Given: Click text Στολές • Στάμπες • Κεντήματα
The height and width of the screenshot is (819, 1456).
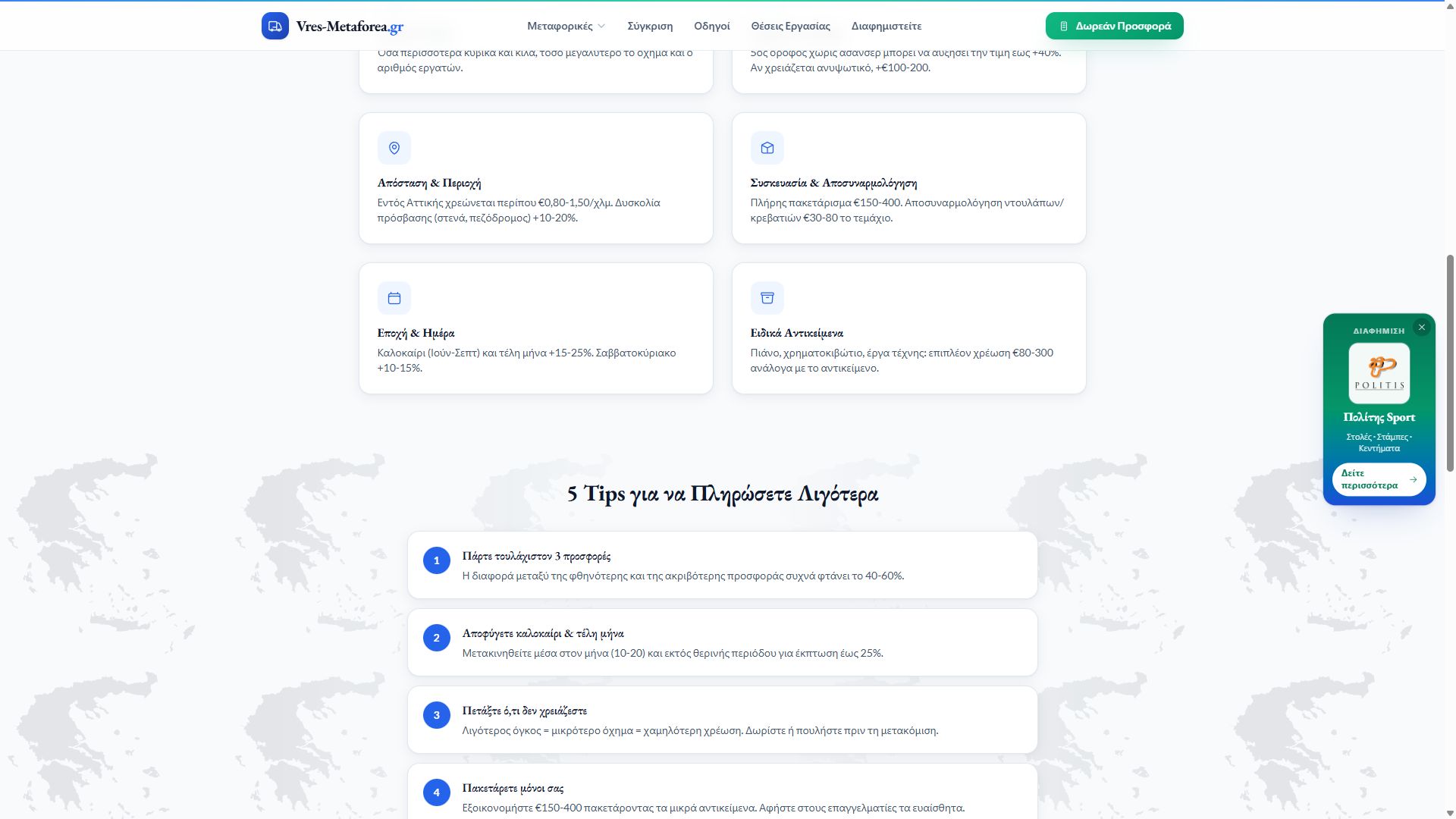Looking at the screenshot, I should point(1379,442).
